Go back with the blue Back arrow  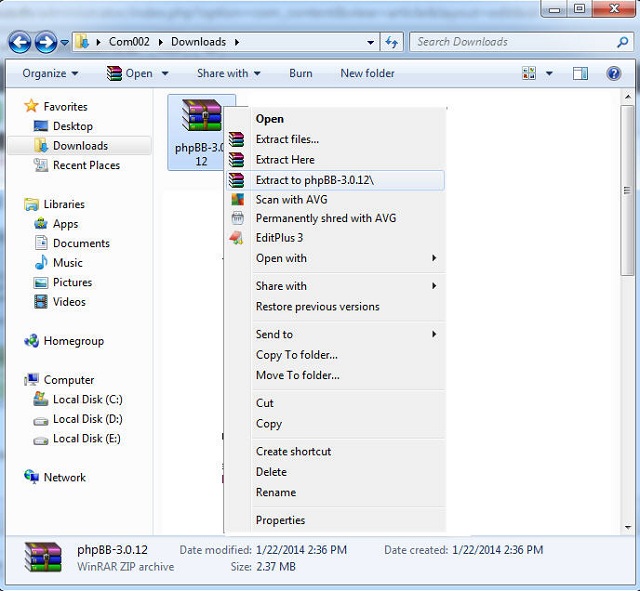coord(20,42)
